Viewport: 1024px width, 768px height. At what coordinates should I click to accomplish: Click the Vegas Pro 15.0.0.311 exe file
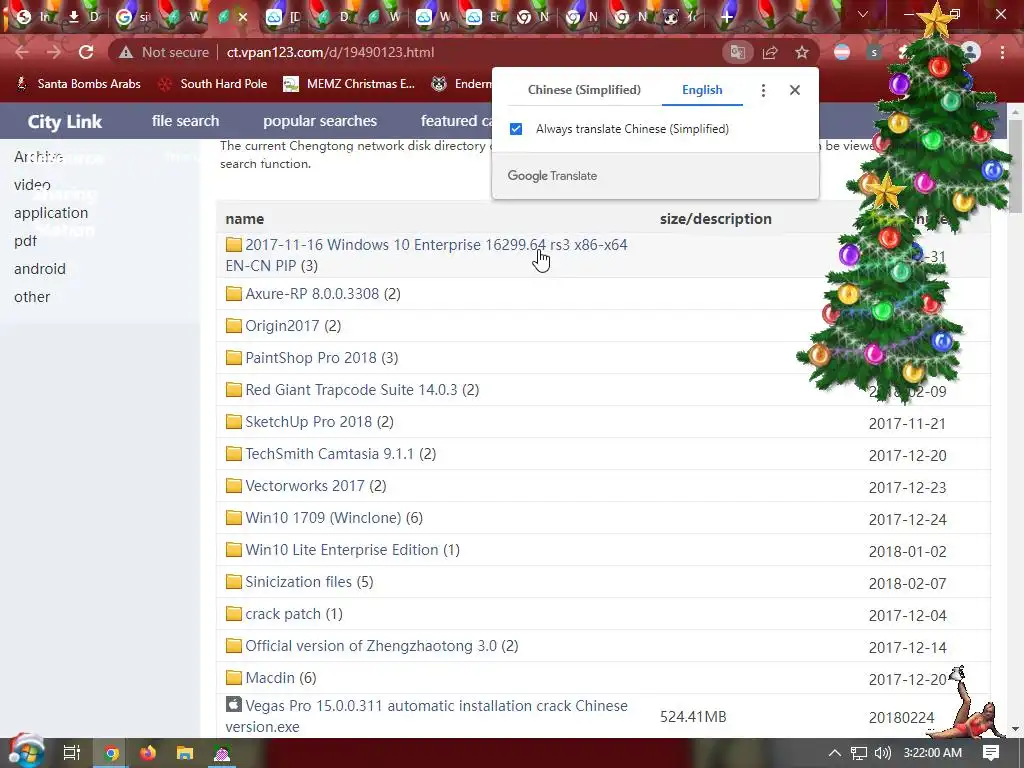(426, 716)
